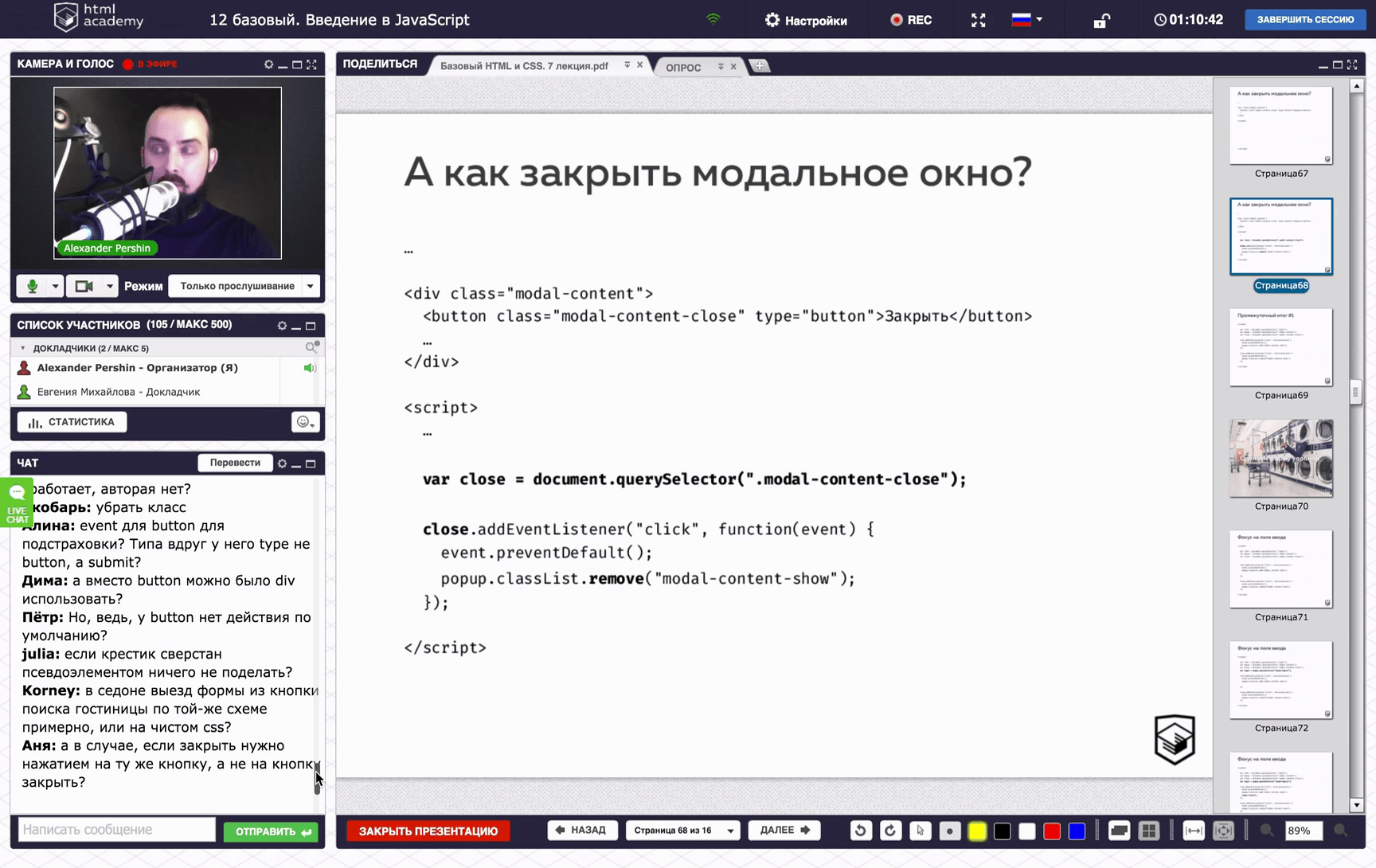Image resolution: width=1376 pixels, height=868 pixels.
Task: Click the 89% zoom field
Action: point(1304,831)
